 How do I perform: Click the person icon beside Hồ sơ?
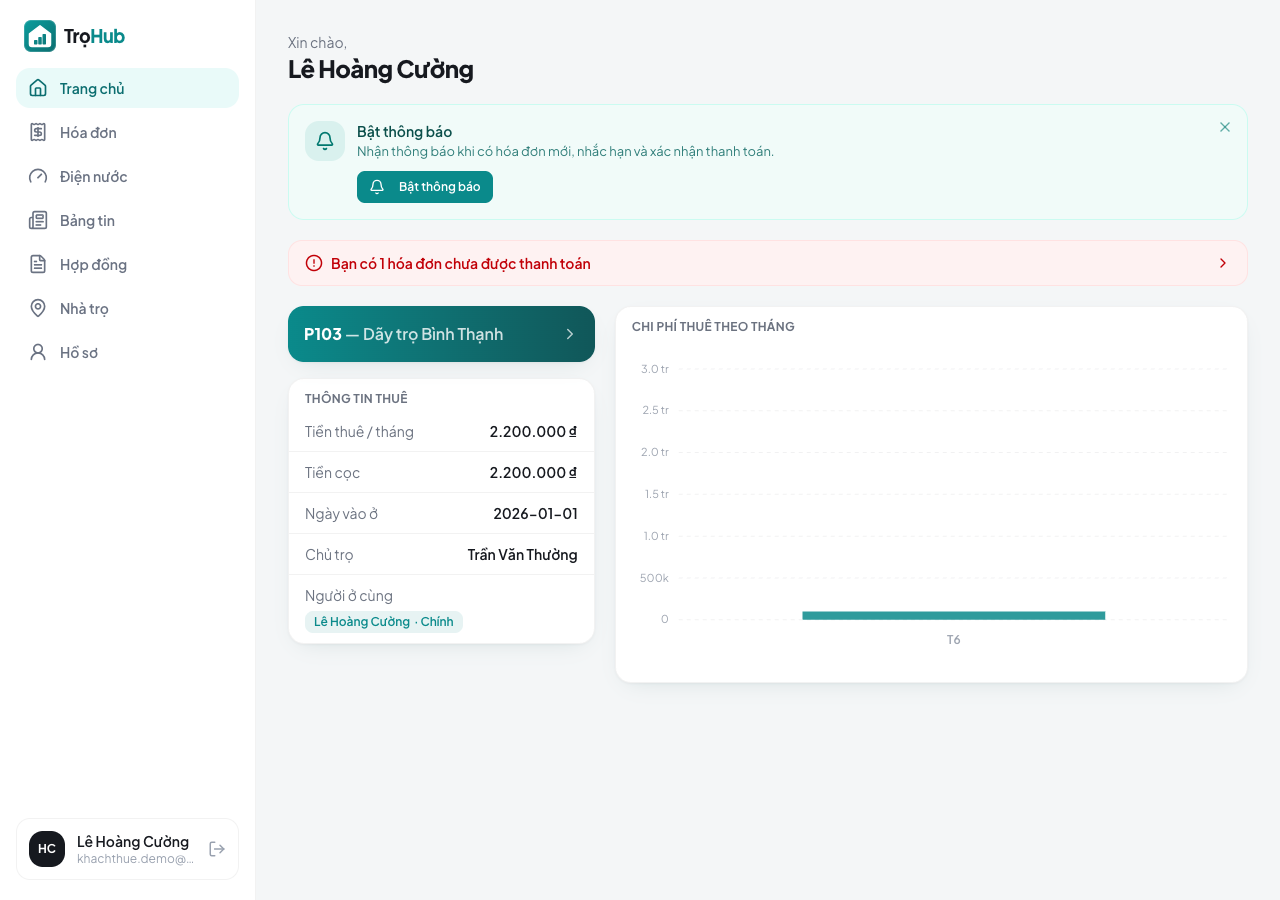pos(38,352)
